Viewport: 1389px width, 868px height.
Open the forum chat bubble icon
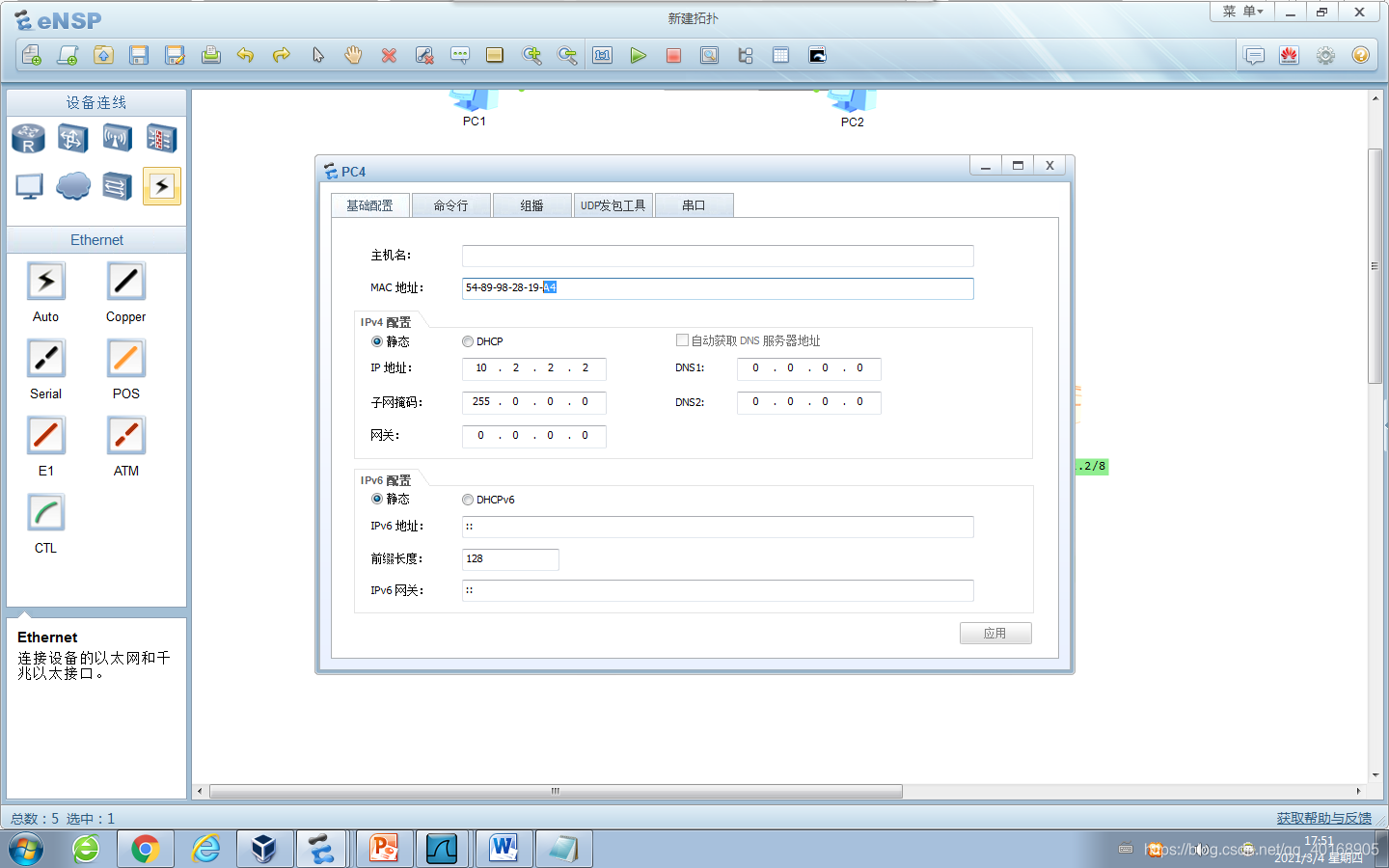(x=1254, y=55)
